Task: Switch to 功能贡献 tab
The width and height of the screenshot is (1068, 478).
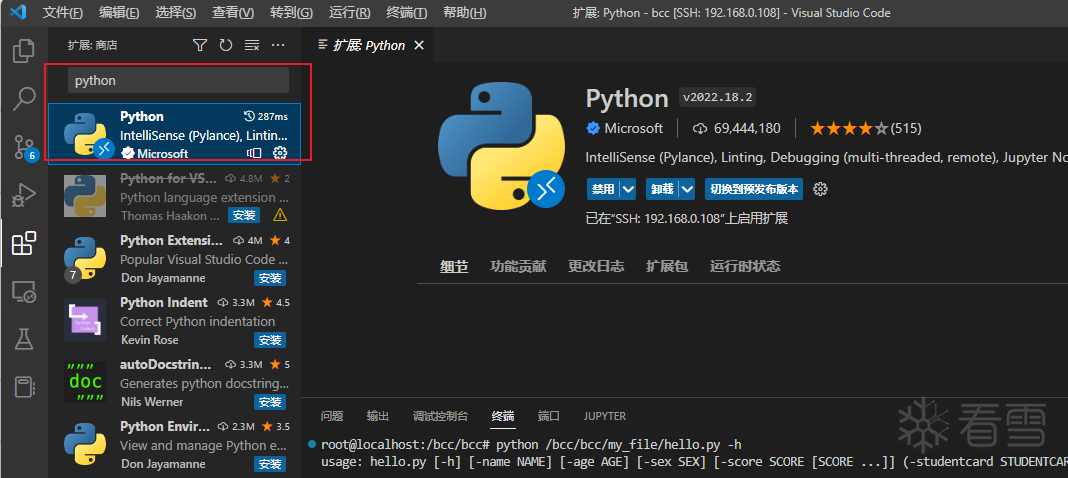Action: (x=518, y=266)
